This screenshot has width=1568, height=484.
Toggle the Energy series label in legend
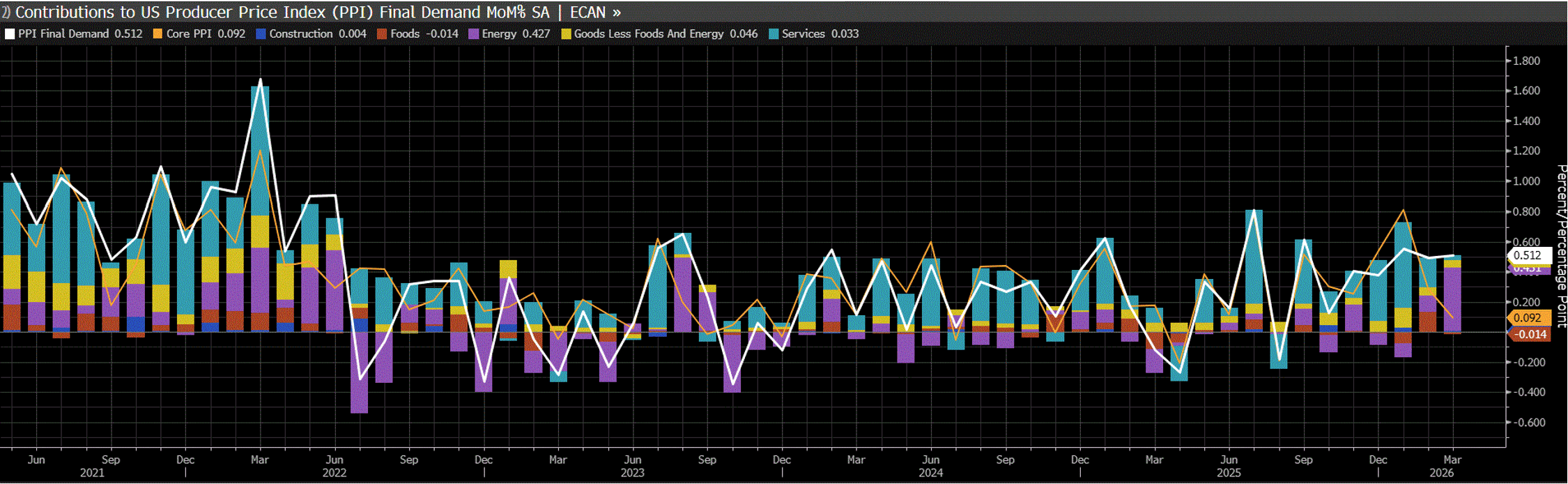coord(499,34)
